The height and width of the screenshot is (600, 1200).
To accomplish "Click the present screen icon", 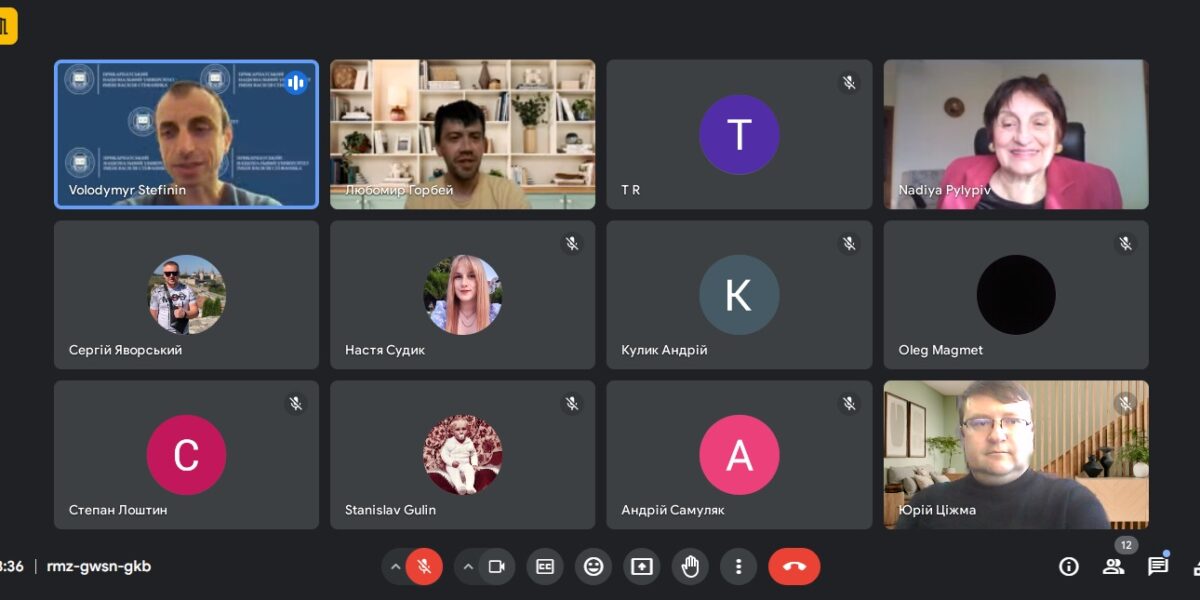I will click(x=642, y=567).
